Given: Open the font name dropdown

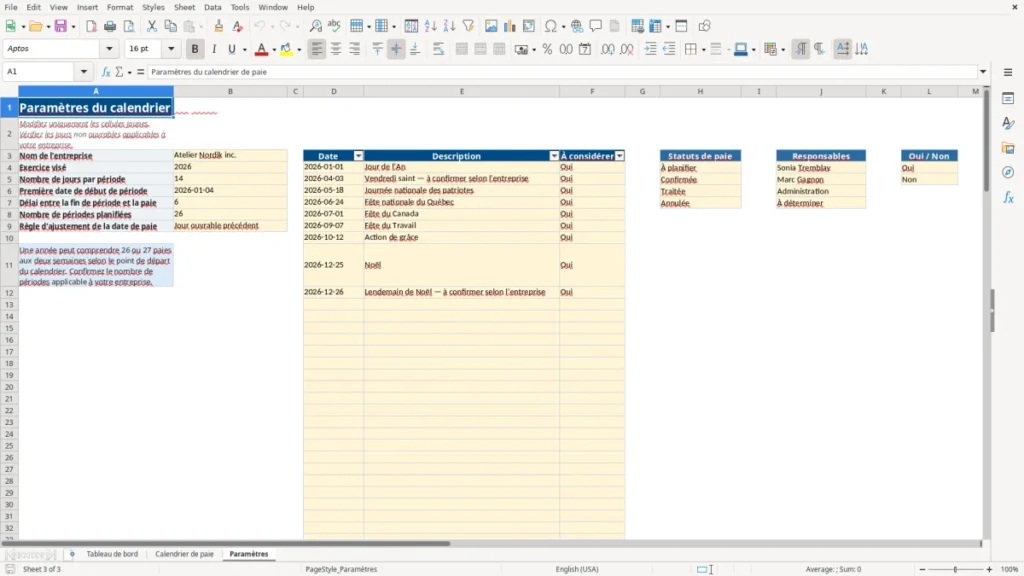Looking at the screenshot, I should tap(109, 49).
